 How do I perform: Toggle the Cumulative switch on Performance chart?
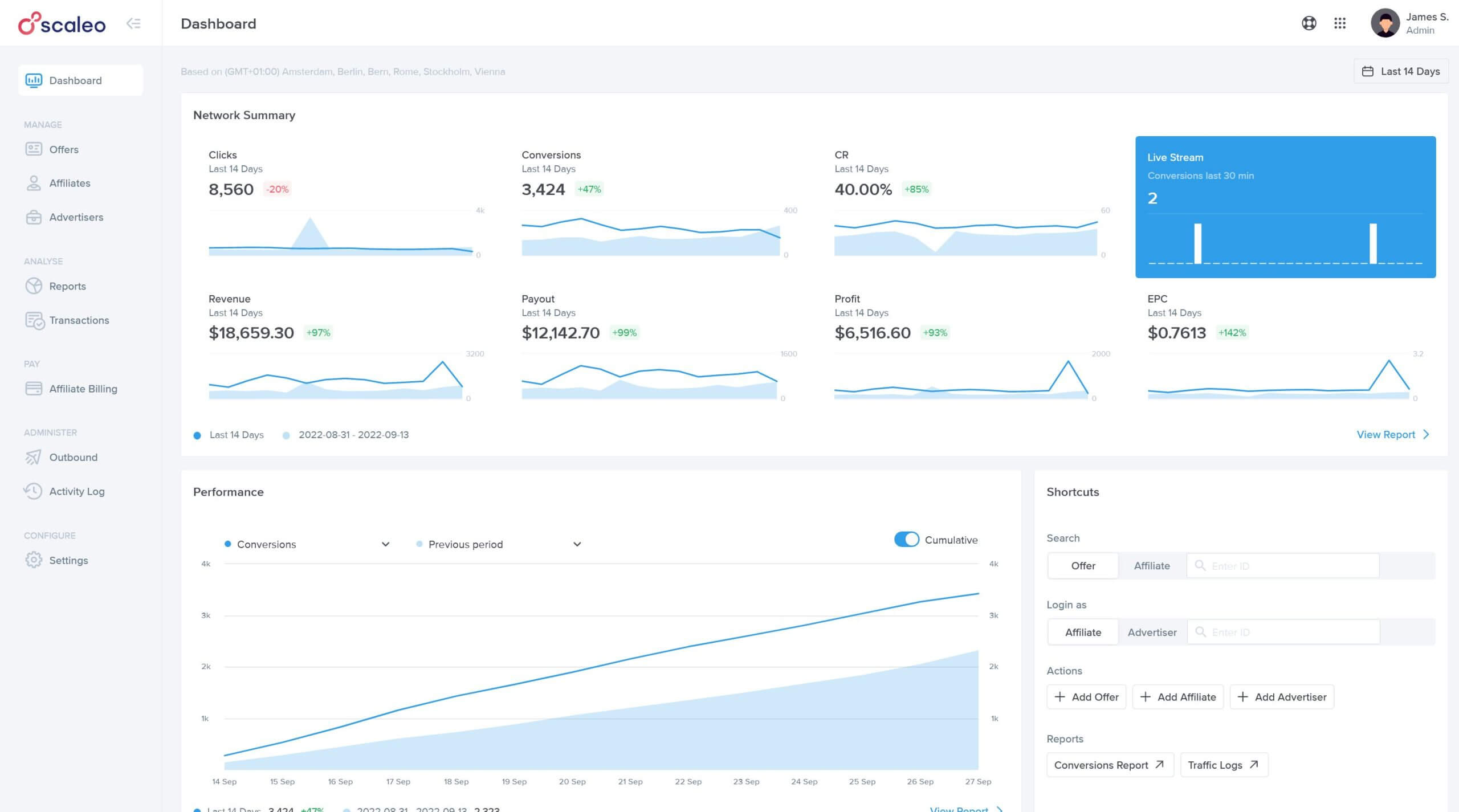[905, 539]
